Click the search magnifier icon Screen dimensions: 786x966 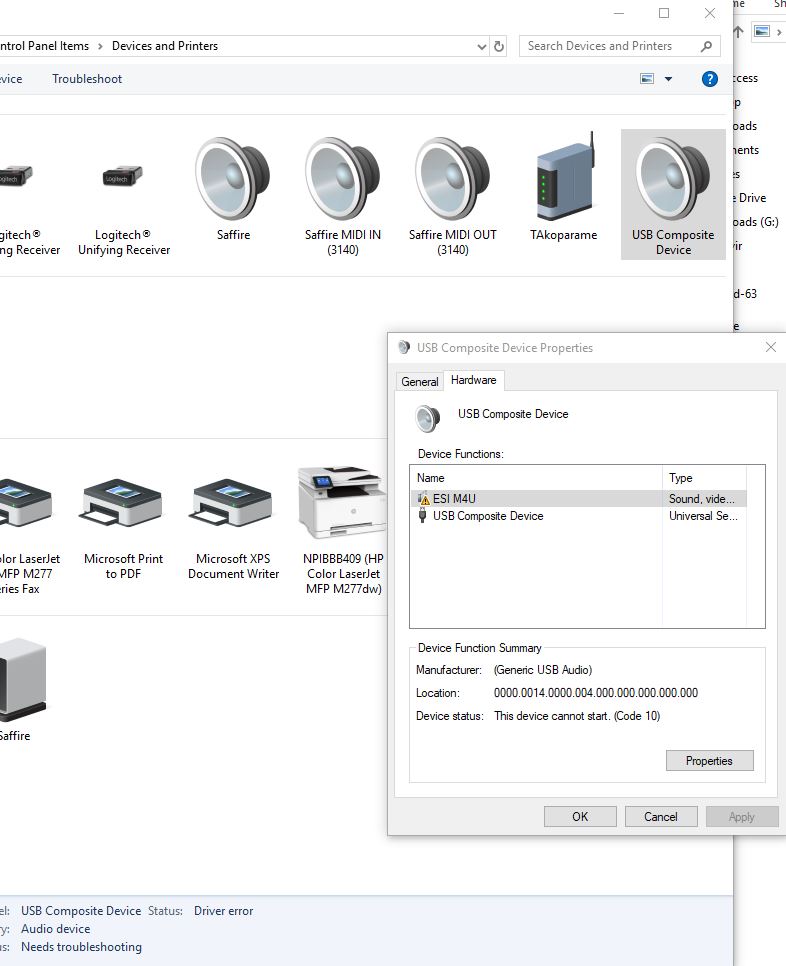[707, 46]
